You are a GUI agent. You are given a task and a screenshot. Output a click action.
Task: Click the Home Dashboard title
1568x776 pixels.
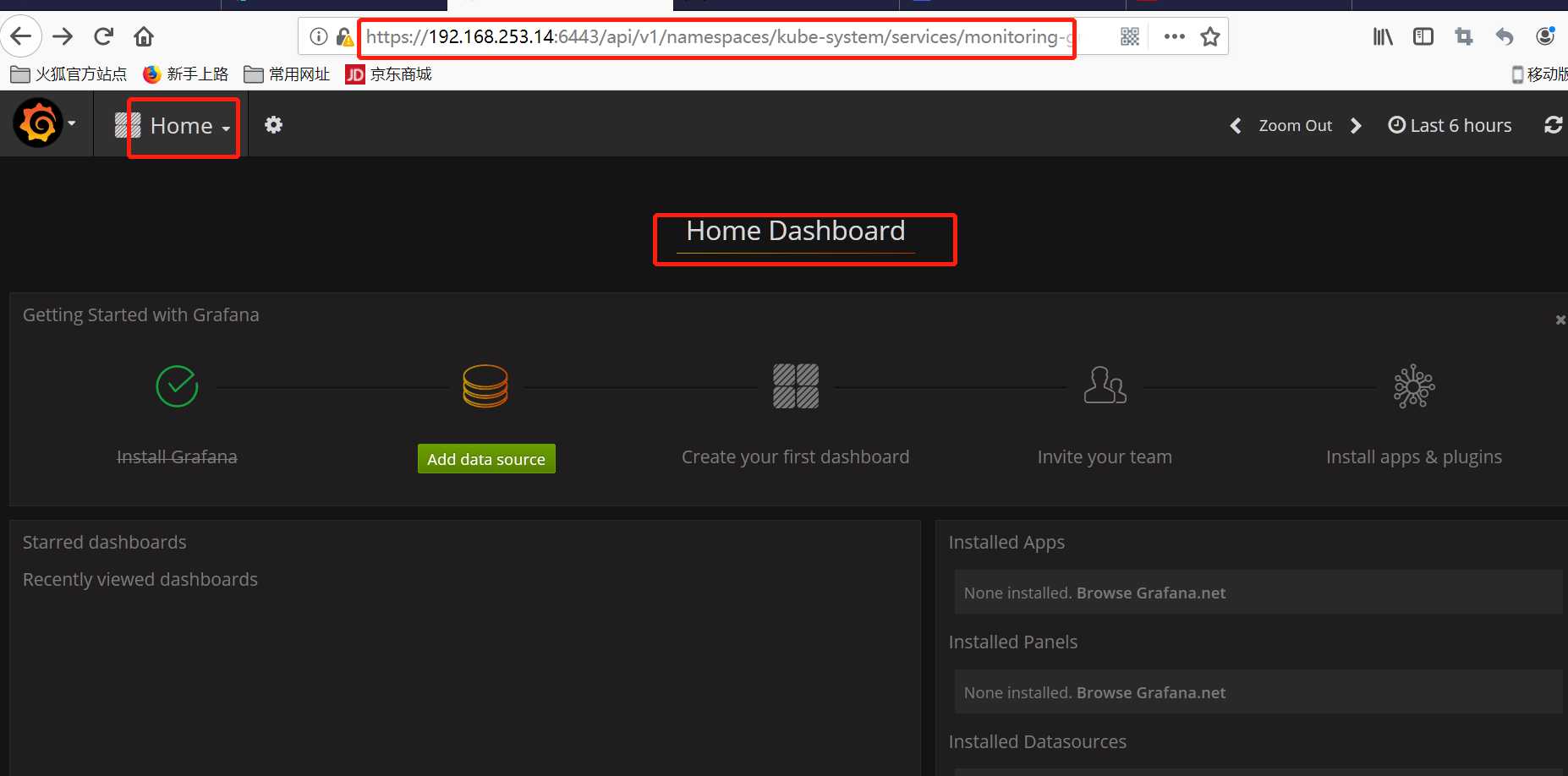tap(796, 231)
